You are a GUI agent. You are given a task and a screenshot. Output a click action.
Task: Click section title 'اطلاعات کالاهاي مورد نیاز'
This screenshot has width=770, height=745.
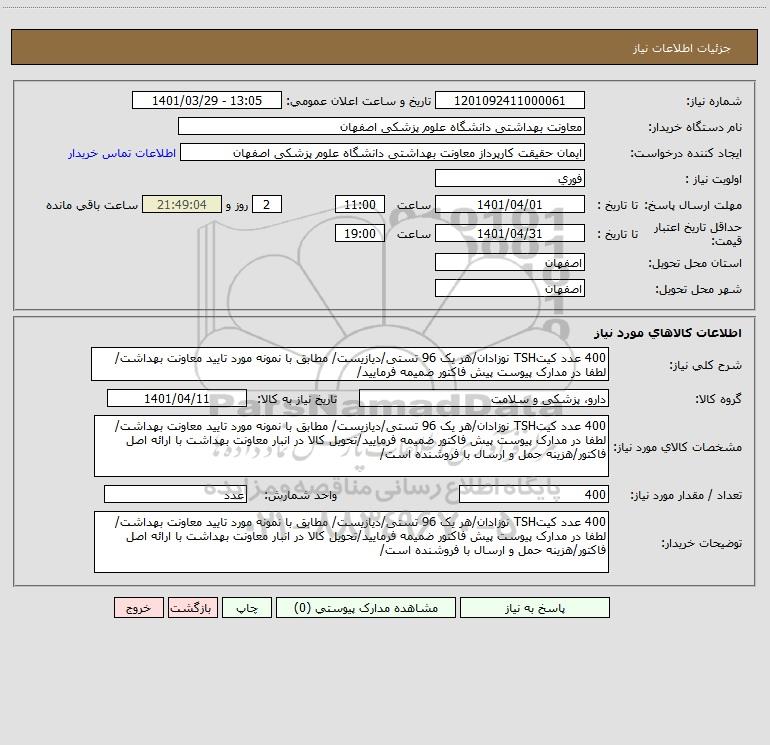[668, 333]
